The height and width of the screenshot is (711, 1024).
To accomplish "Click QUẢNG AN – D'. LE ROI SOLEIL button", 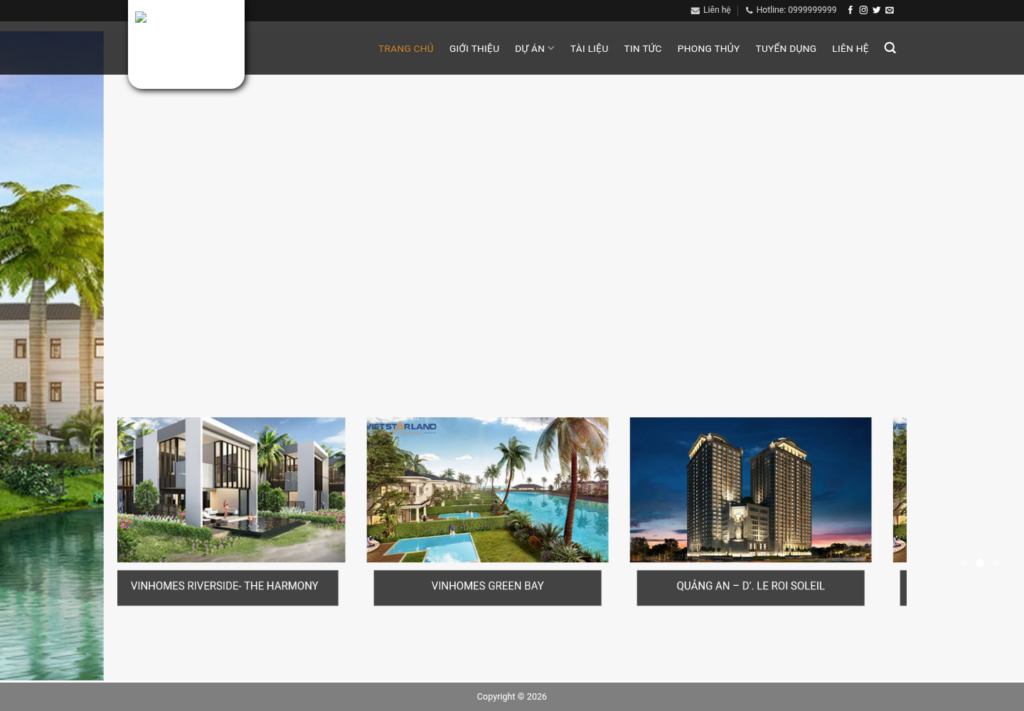I will 750,588.
